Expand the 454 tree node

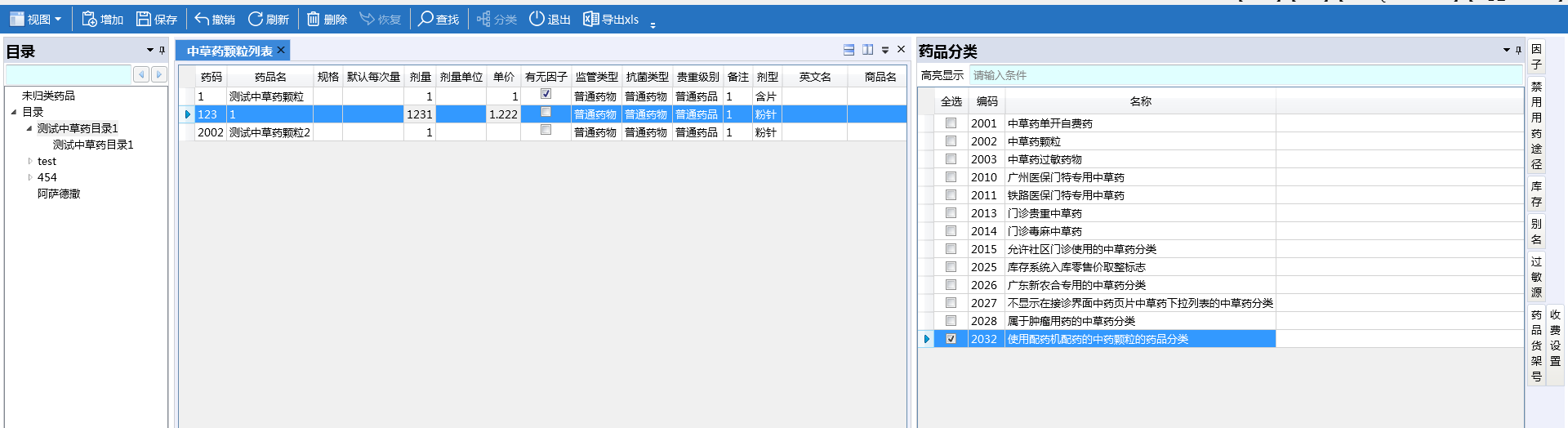(x=30, y=177)
